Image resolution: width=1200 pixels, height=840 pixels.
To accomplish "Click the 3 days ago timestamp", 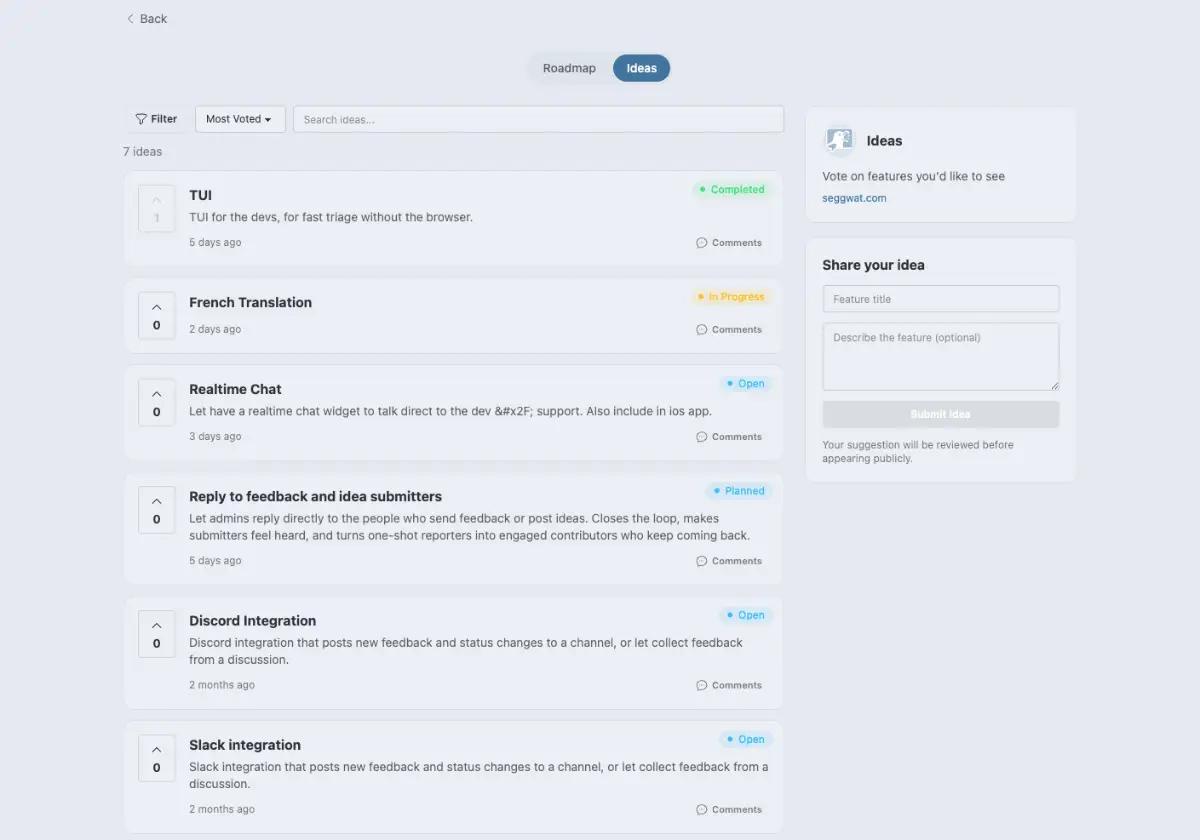I will pos(215,437).
